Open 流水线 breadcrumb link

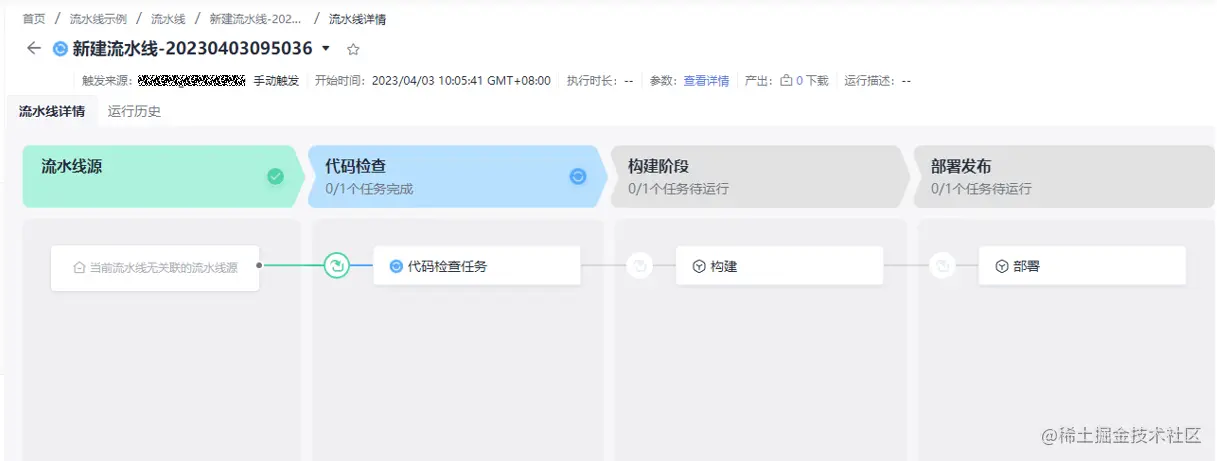(x=168, y=19)
